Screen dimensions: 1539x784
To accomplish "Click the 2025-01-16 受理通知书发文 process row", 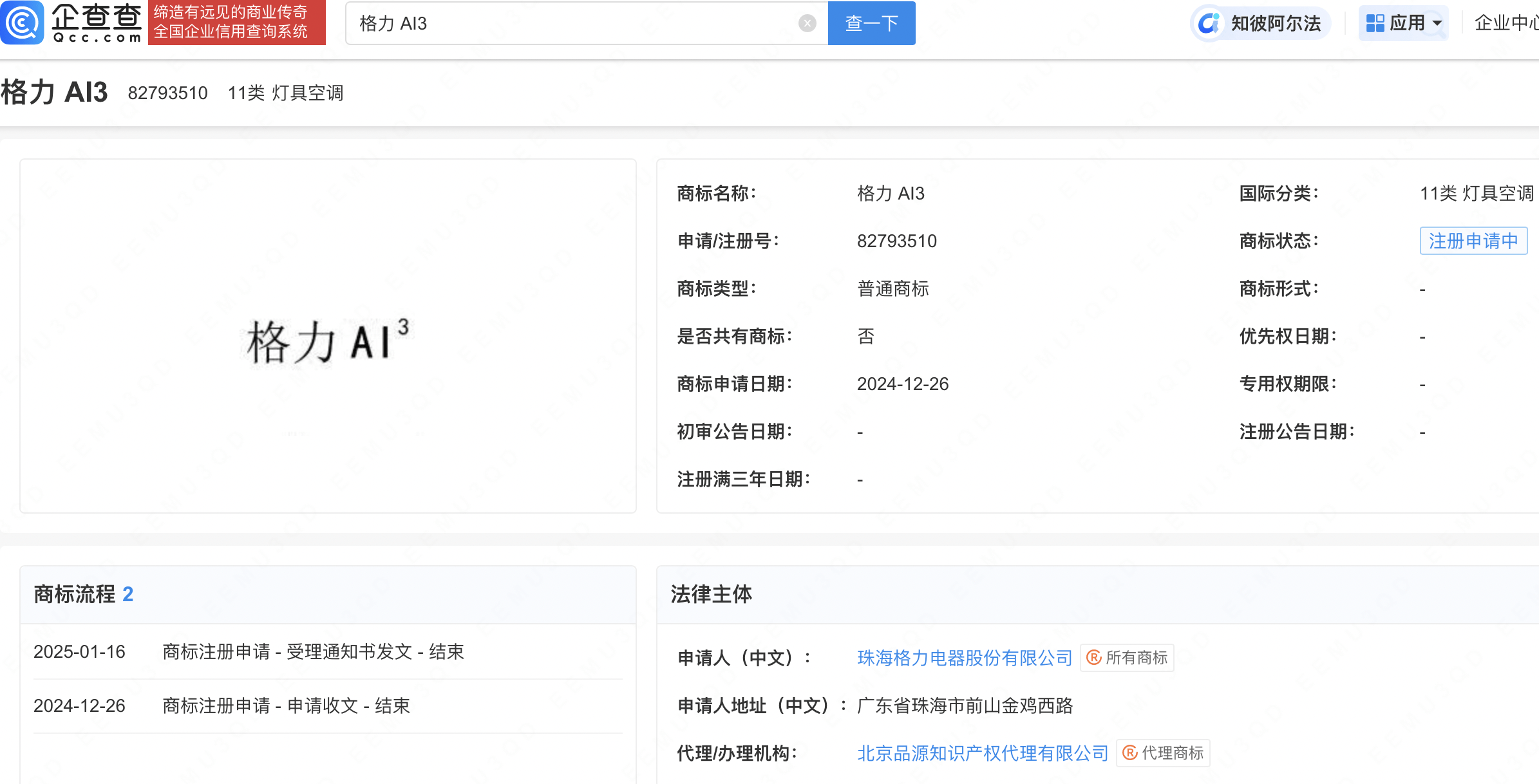I will click(x=328, y=651).
